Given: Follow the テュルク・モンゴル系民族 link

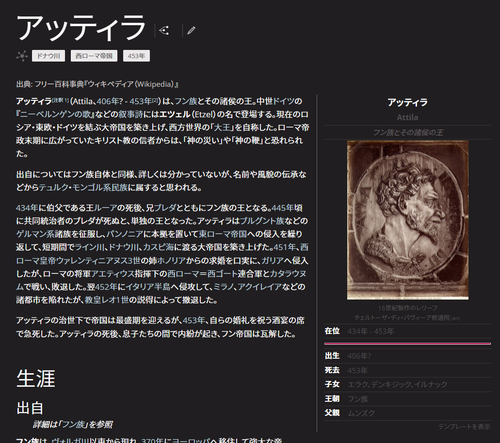Looking at the screenshot, I should [x=83, y=188].
